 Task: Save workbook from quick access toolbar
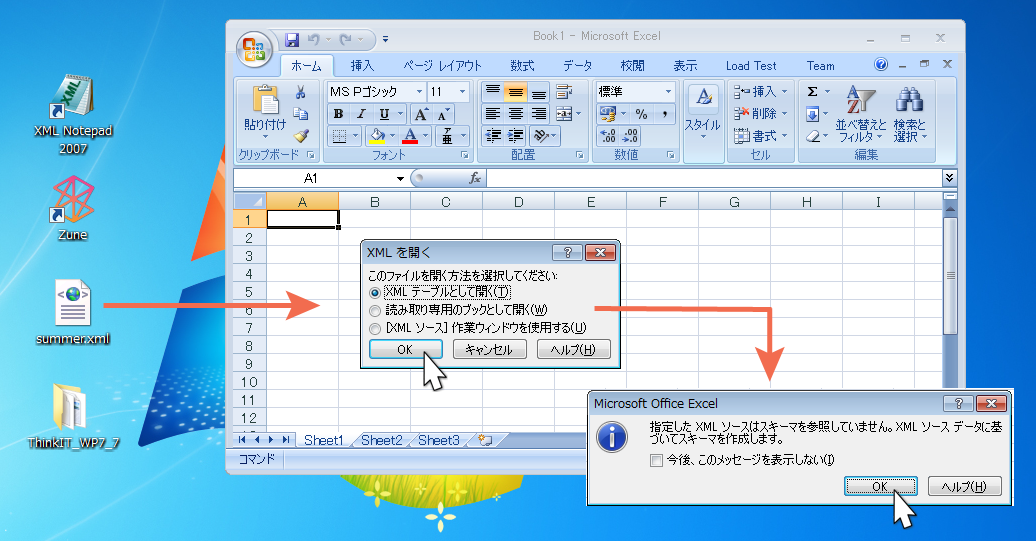292,40
